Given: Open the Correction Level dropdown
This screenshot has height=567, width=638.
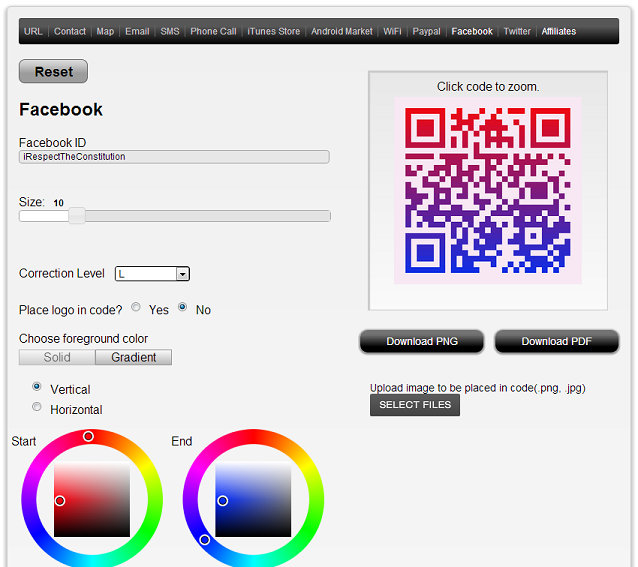Looking at the screenshot, I should [152, 274].
